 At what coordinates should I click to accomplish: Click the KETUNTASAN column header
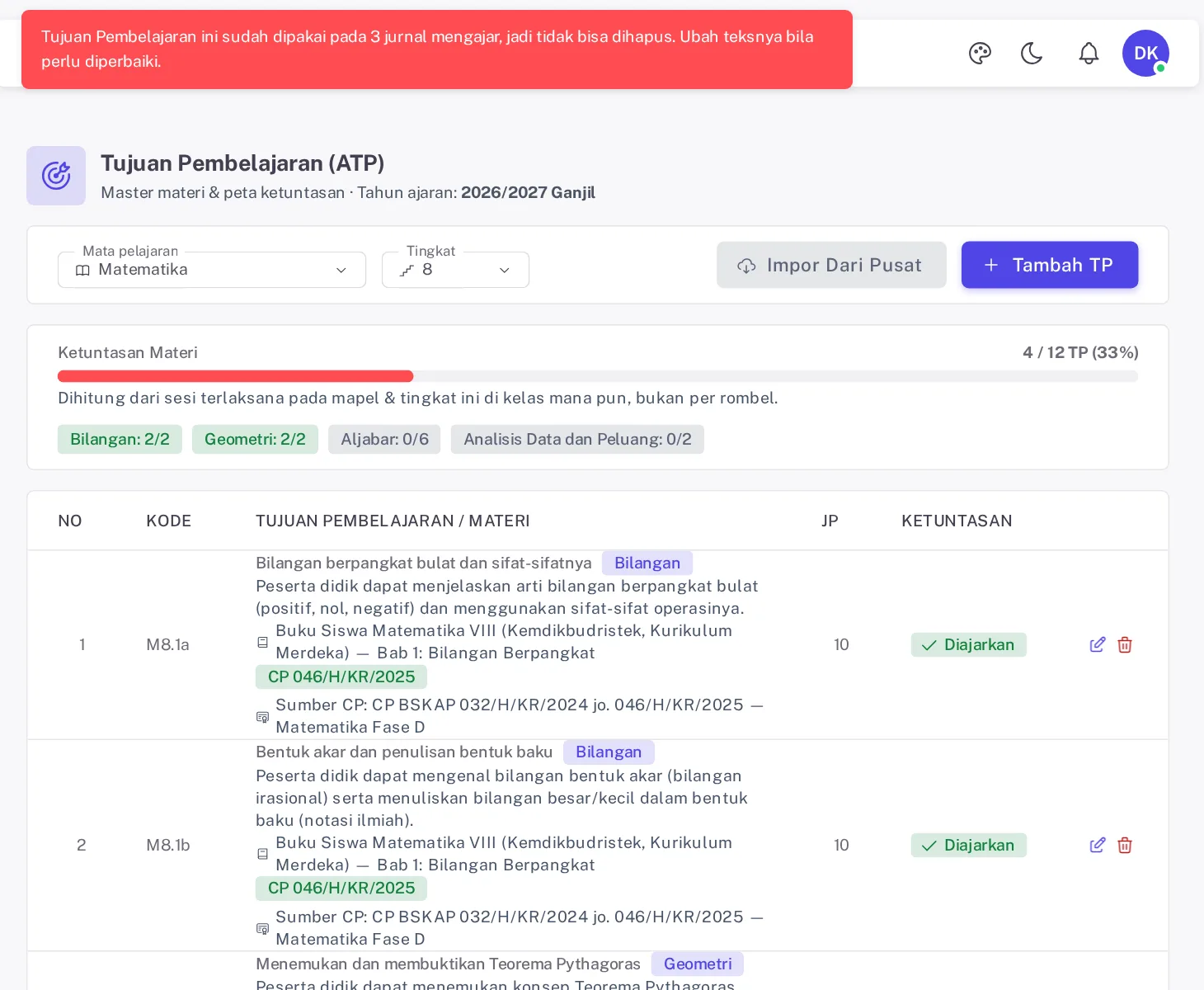tap(957, 521)
